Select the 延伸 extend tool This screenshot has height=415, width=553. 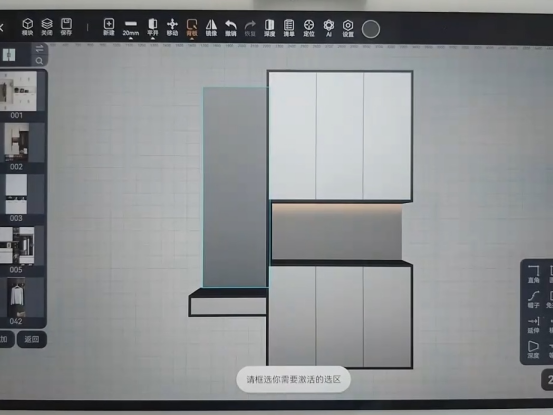[533, 325]
